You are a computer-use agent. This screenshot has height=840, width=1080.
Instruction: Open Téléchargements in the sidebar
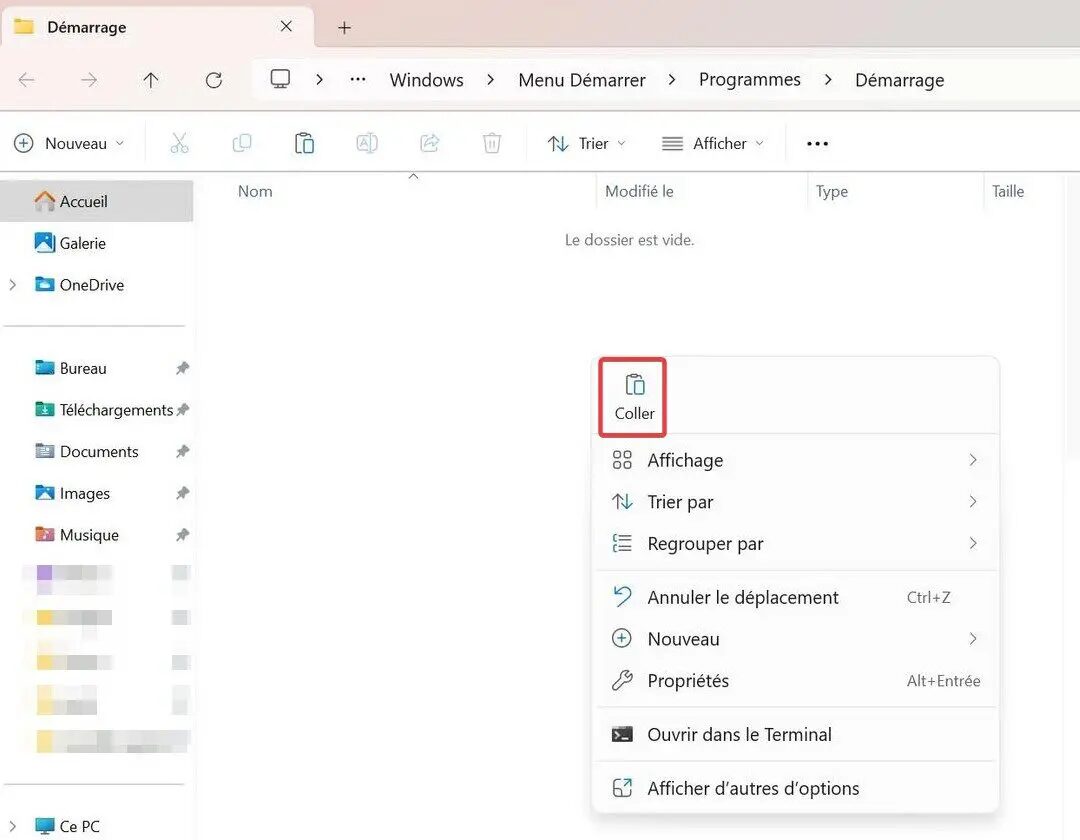[114, 410]
